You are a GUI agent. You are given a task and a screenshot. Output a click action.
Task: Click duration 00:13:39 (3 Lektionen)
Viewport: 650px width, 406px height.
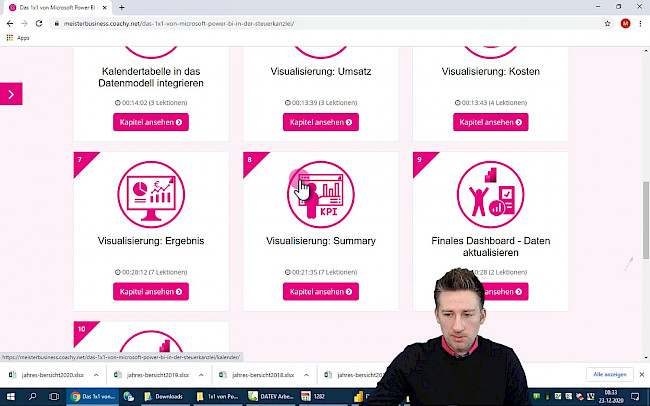320,102
